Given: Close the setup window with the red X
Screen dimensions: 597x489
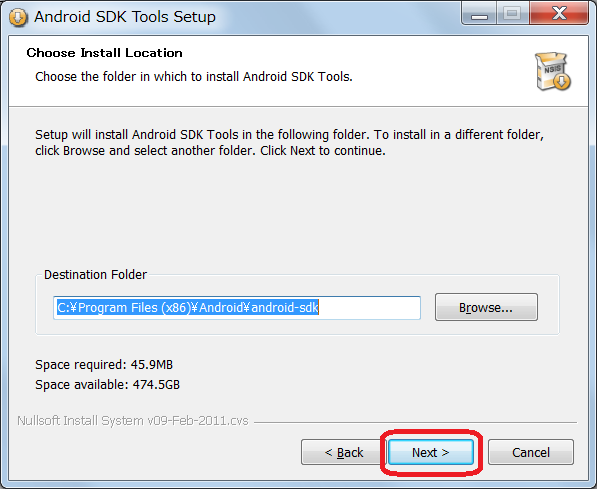Looking at the screenshot, I should tap(559, 14).
